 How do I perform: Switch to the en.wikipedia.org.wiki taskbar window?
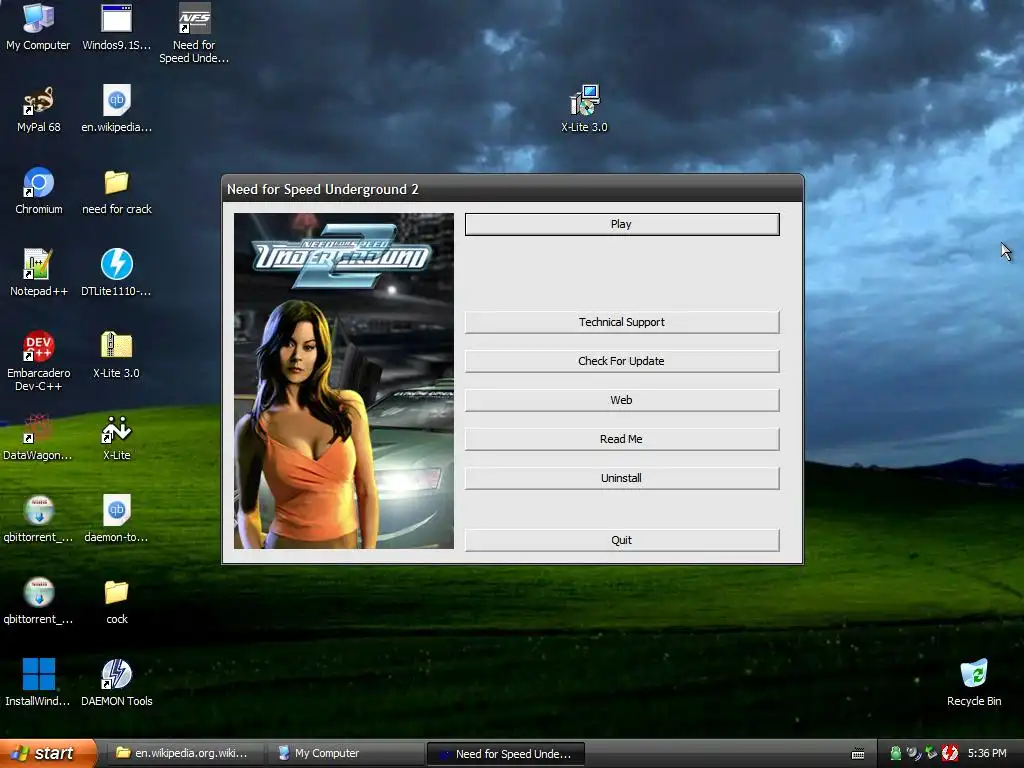coord(185,754)
